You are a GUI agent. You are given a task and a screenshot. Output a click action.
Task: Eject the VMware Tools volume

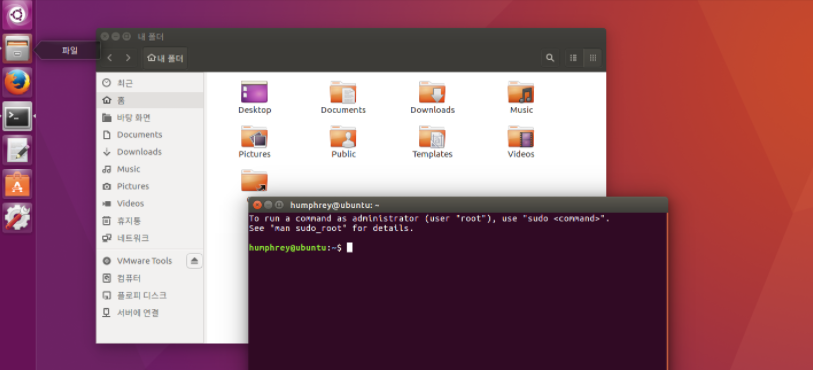coord(194,261)
